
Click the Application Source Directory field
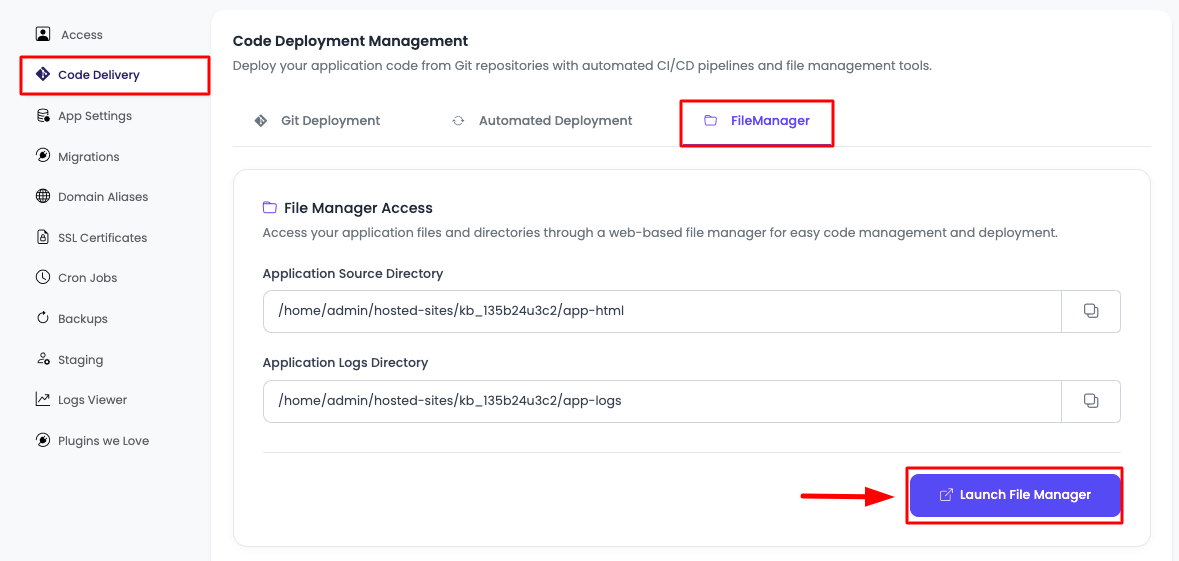point(660,311)
